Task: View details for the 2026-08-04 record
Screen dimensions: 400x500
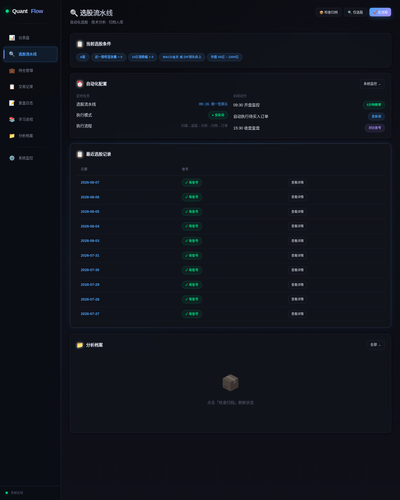Action: tap(297, 226)
